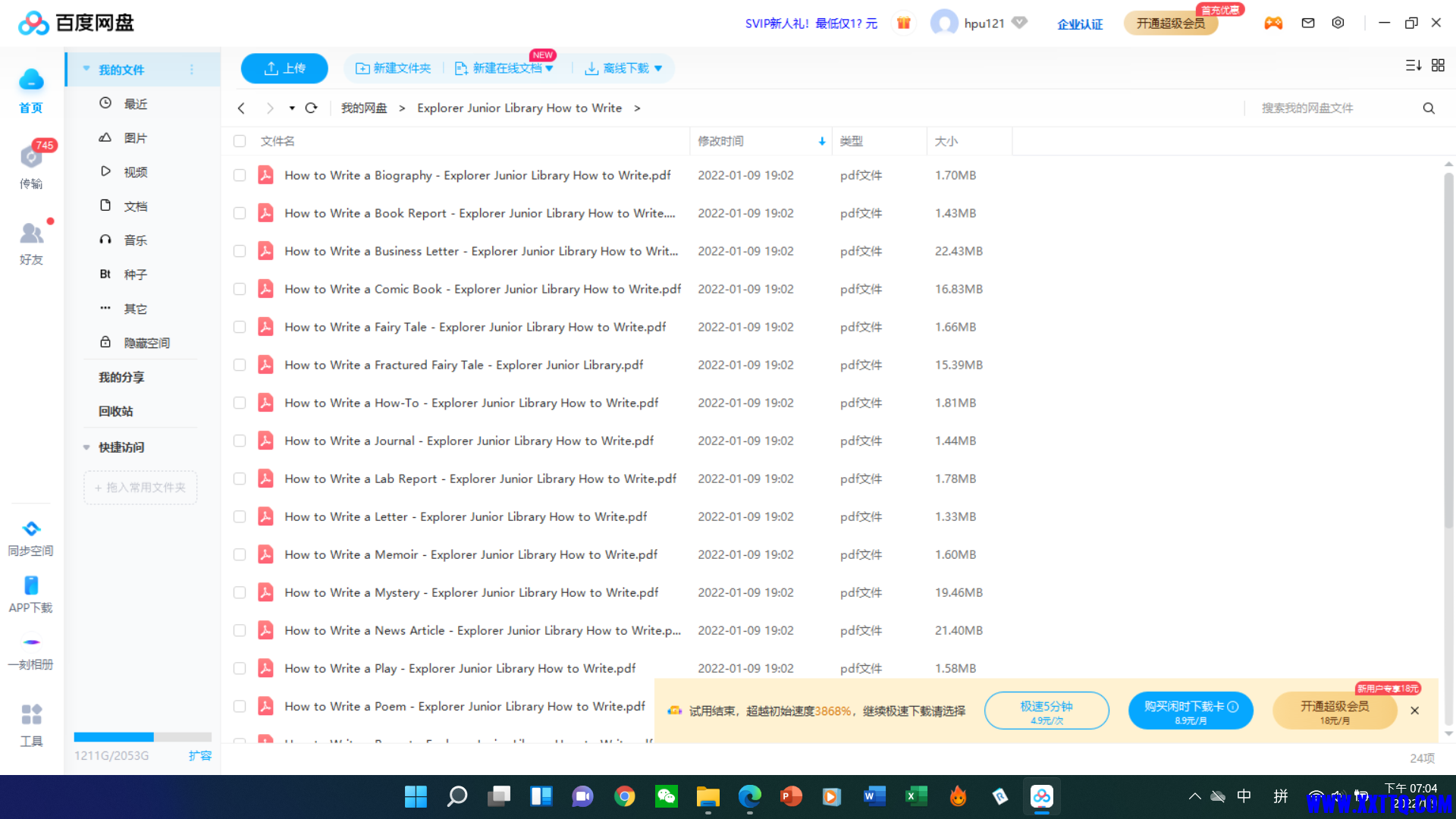
Task: Expand the 新建在线文档 dropdown
Action: pos(549,68)
